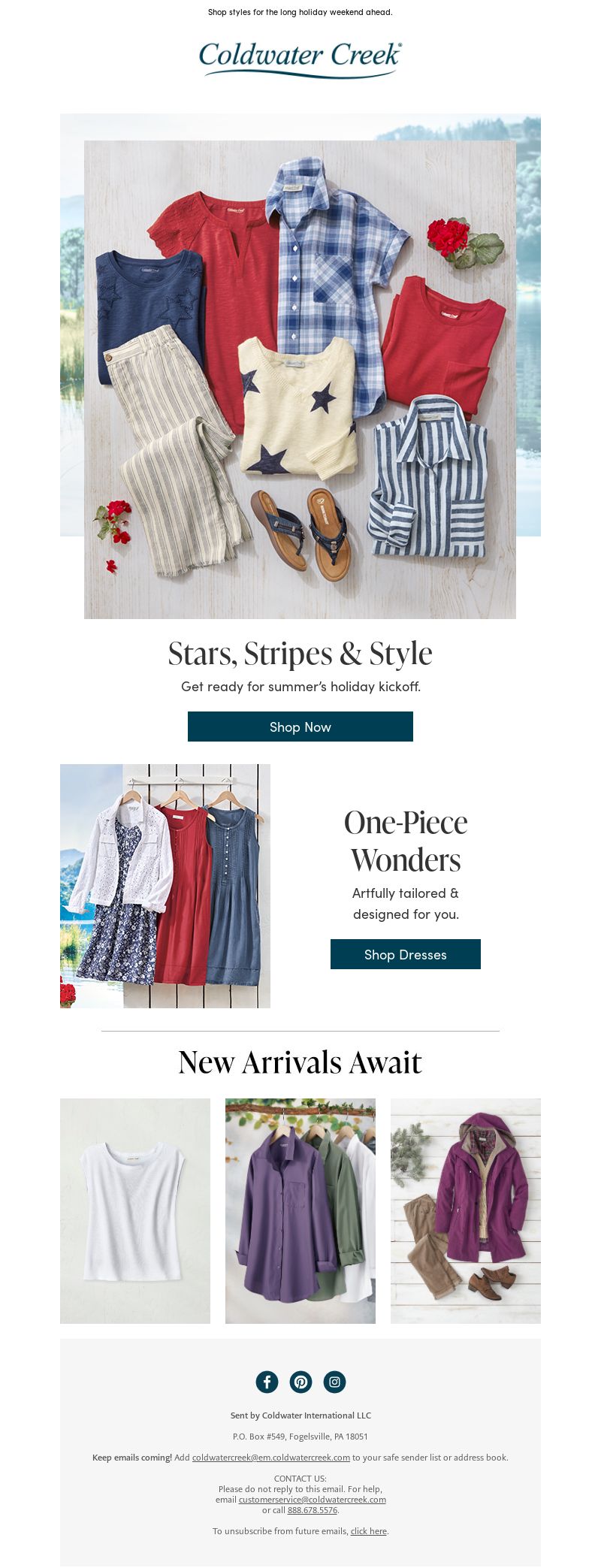Click the unsubscribe 'click here' link
The image size is (601, 1568).
369,1530
